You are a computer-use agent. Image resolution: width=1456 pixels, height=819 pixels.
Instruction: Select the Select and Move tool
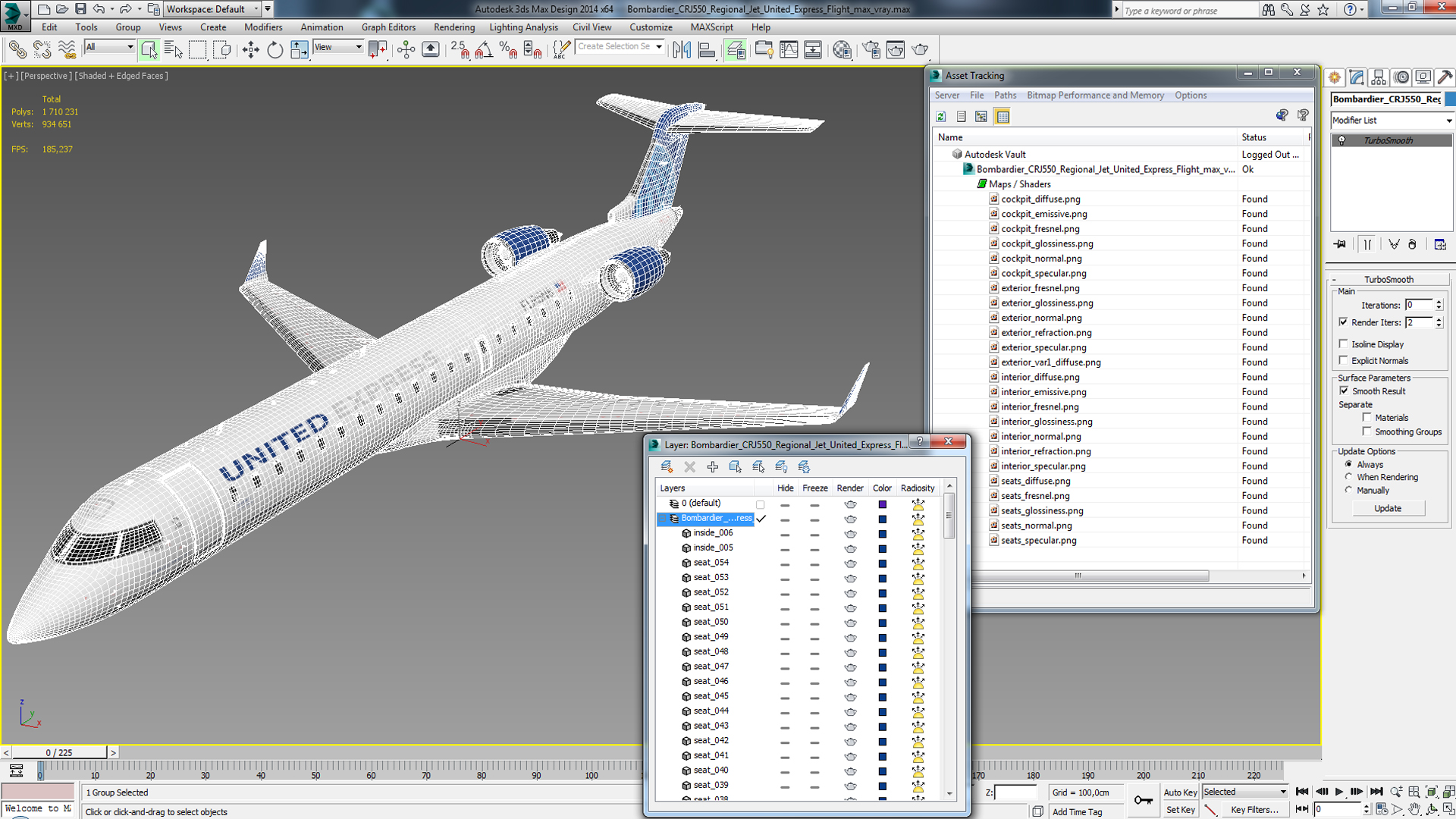(250, 50)
